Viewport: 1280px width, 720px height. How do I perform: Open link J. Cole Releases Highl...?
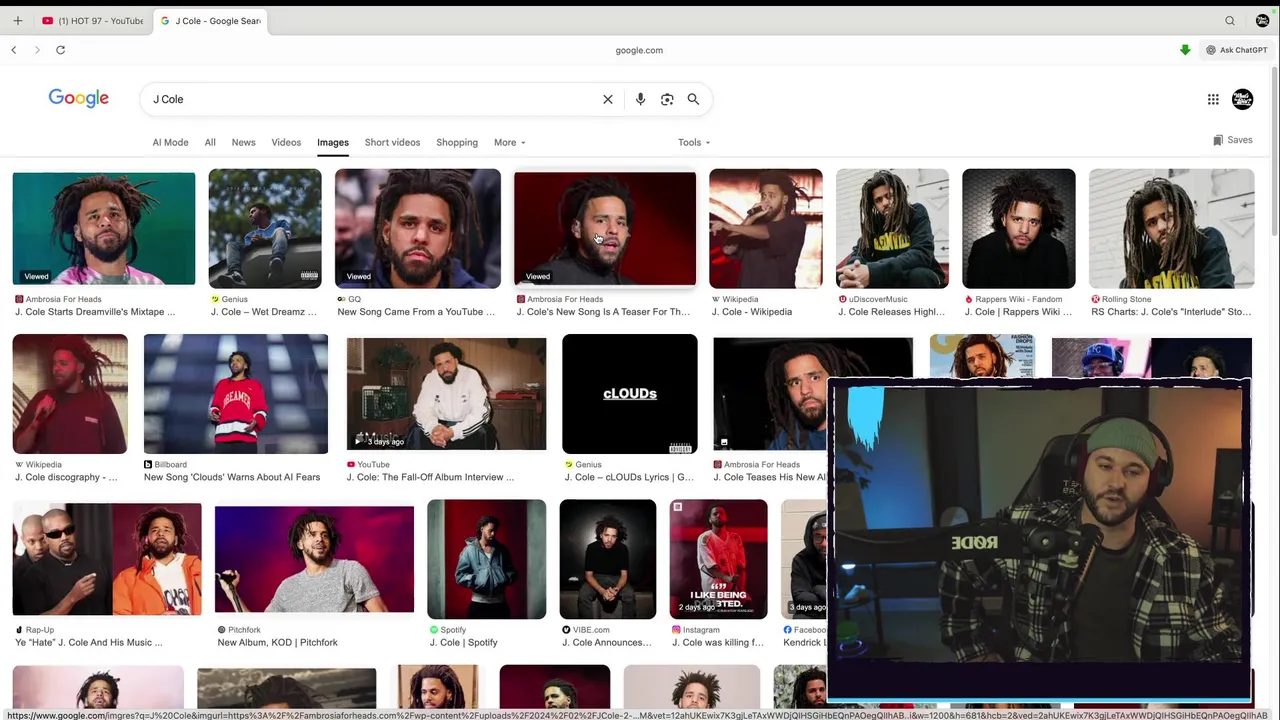[x=892, y=312]
